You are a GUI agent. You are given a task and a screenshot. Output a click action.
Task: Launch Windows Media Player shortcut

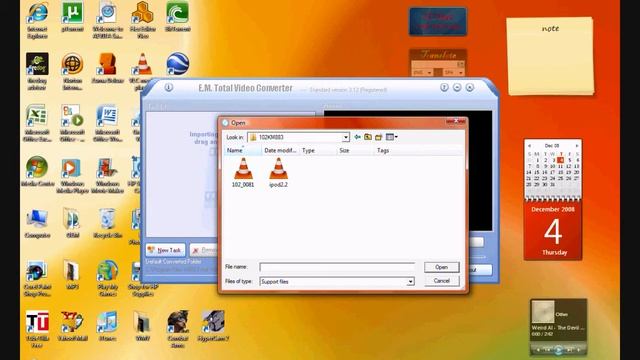72,176
